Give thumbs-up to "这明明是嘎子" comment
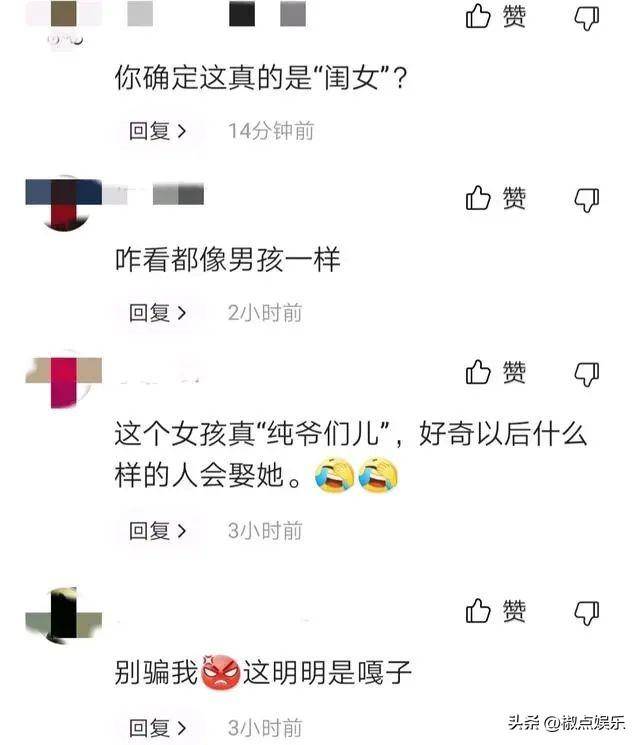The width and height of the screenshot is (640, 745). (478, 611)
